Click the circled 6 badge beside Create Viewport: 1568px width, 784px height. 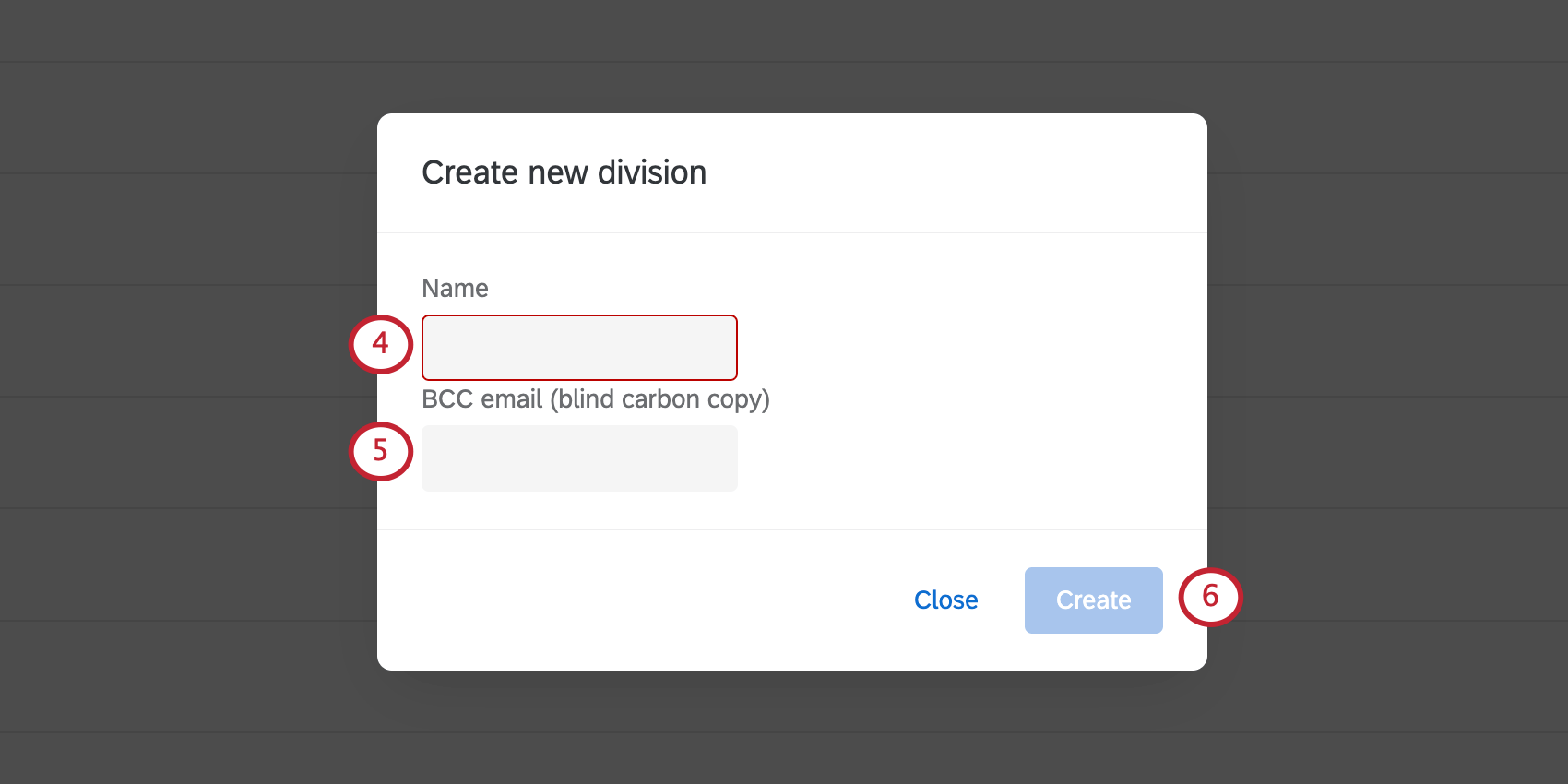click(1210, 597)
